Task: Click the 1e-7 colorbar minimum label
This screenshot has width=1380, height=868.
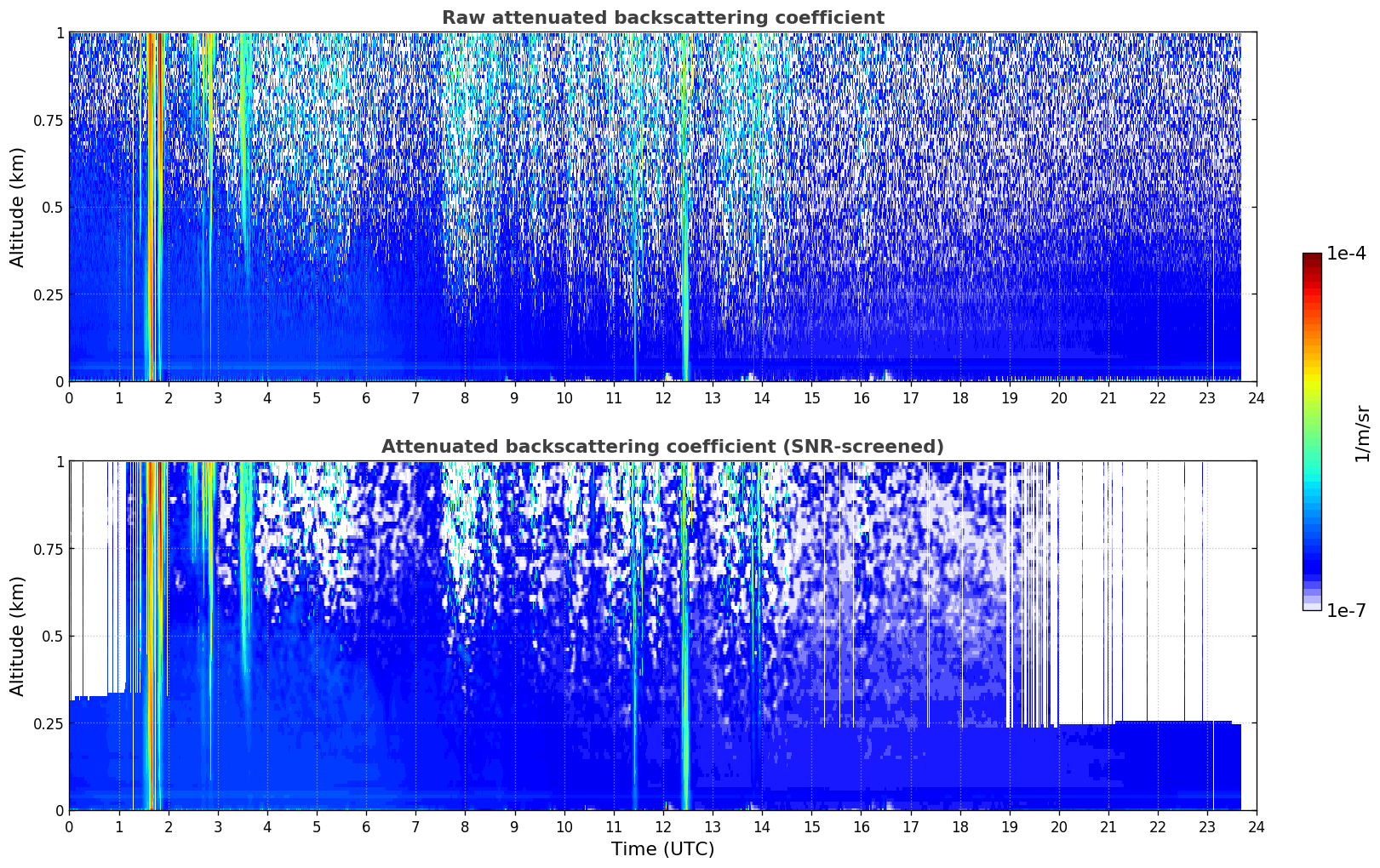Action: (x=1346, y=611)
